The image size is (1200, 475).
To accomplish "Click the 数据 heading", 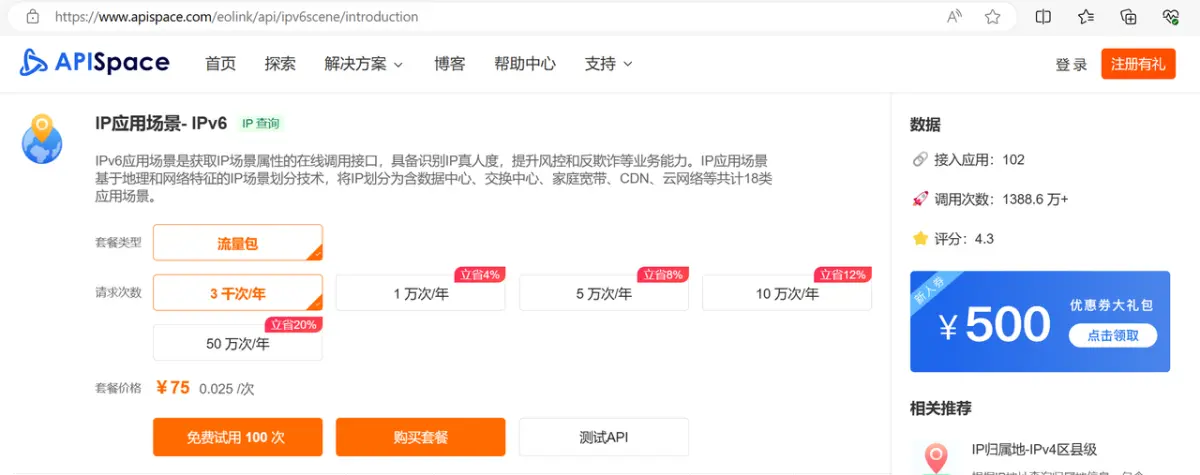I will [x=925, y=125].
